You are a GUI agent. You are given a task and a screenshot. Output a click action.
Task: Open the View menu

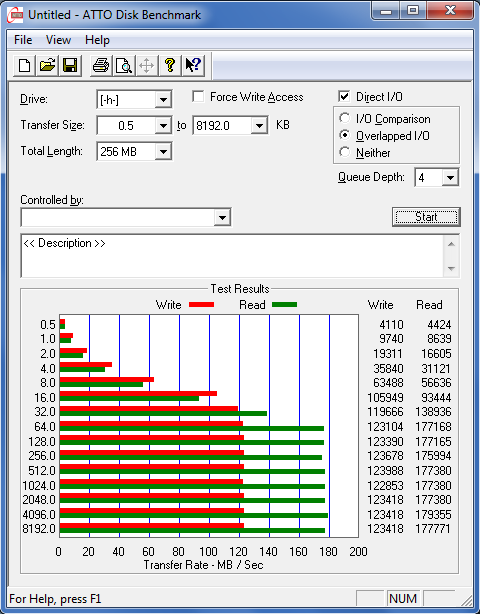(x=58, y=40)
